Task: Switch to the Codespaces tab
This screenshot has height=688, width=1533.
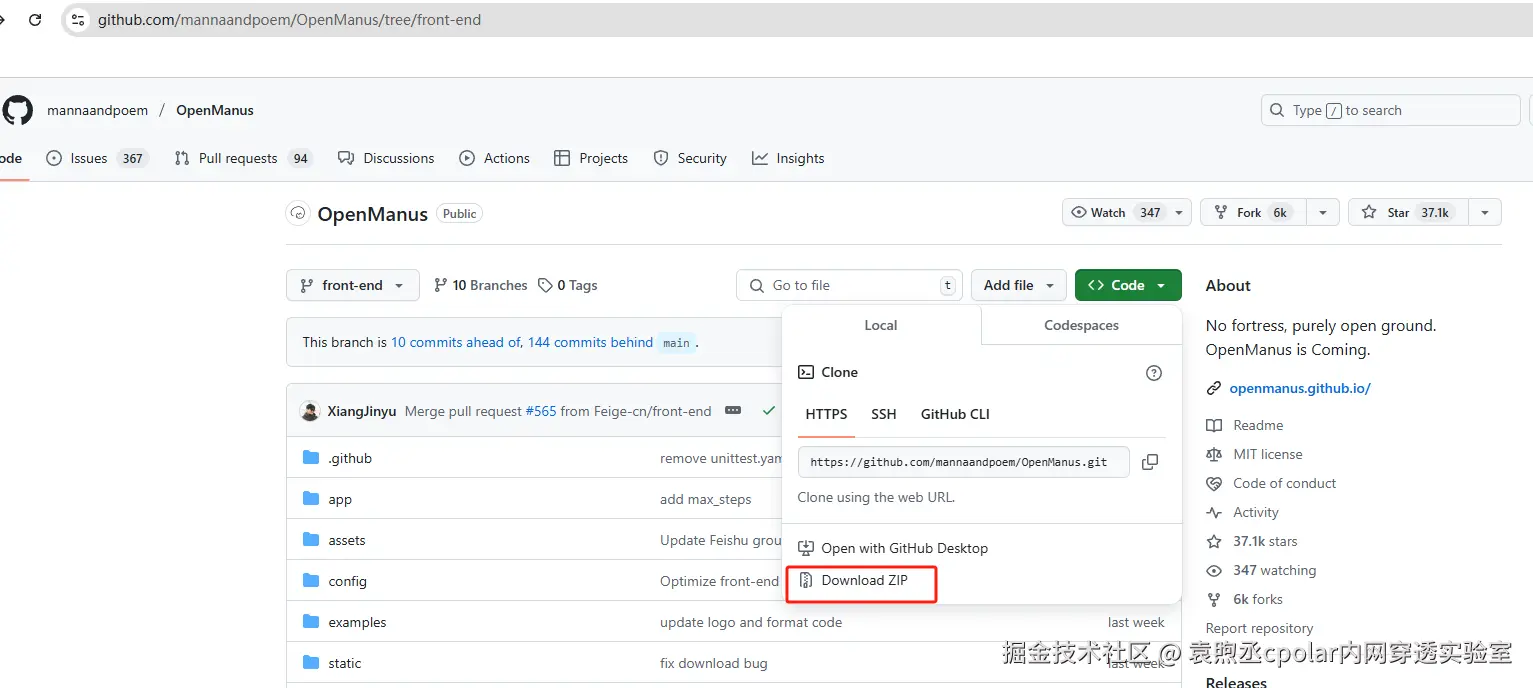Action: click(x=1081, y=325)
